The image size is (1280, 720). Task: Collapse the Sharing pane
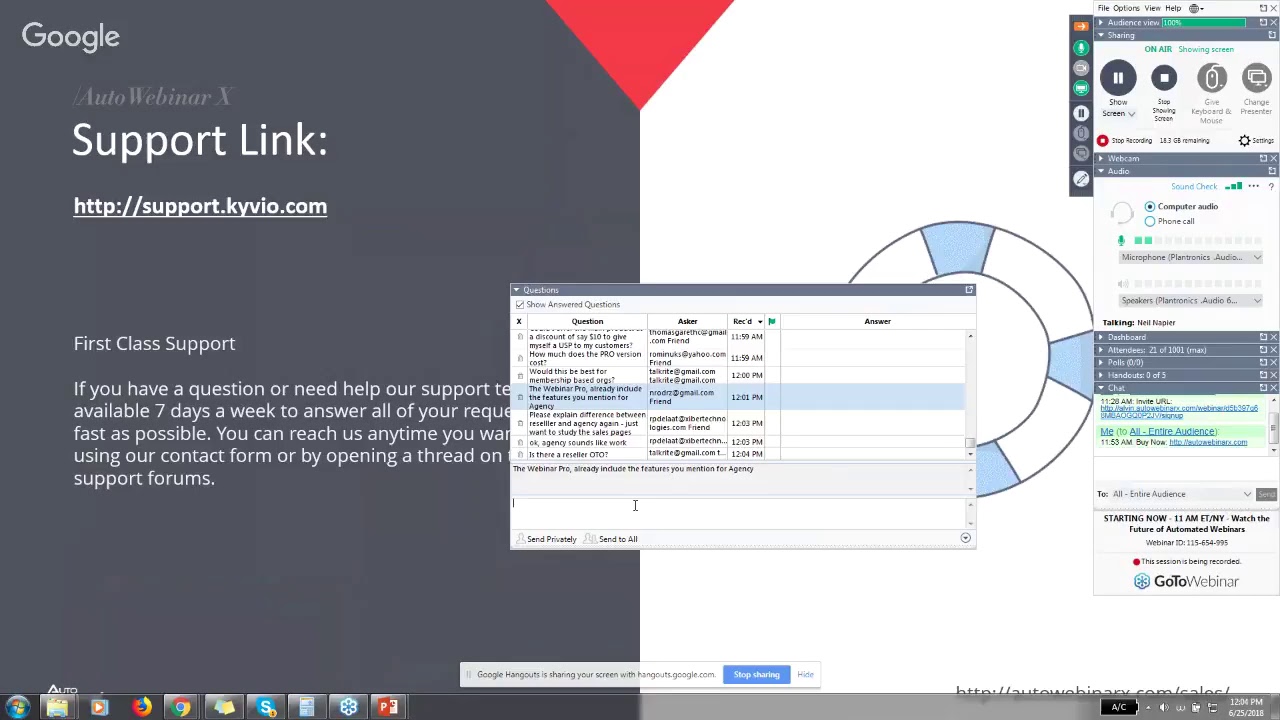(1101, 35)
